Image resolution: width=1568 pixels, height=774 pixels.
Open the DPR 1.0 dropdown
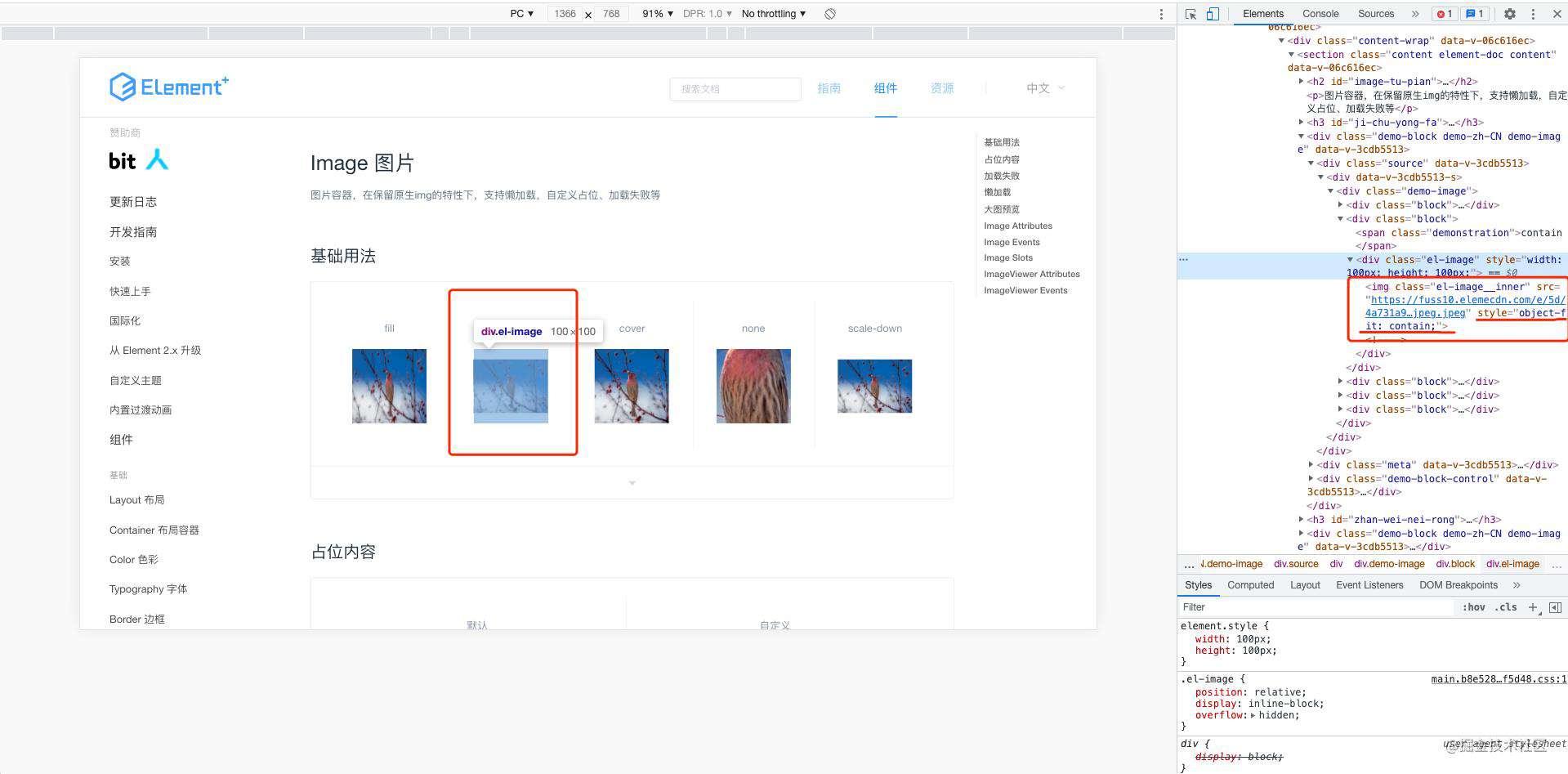pos(708,14)
